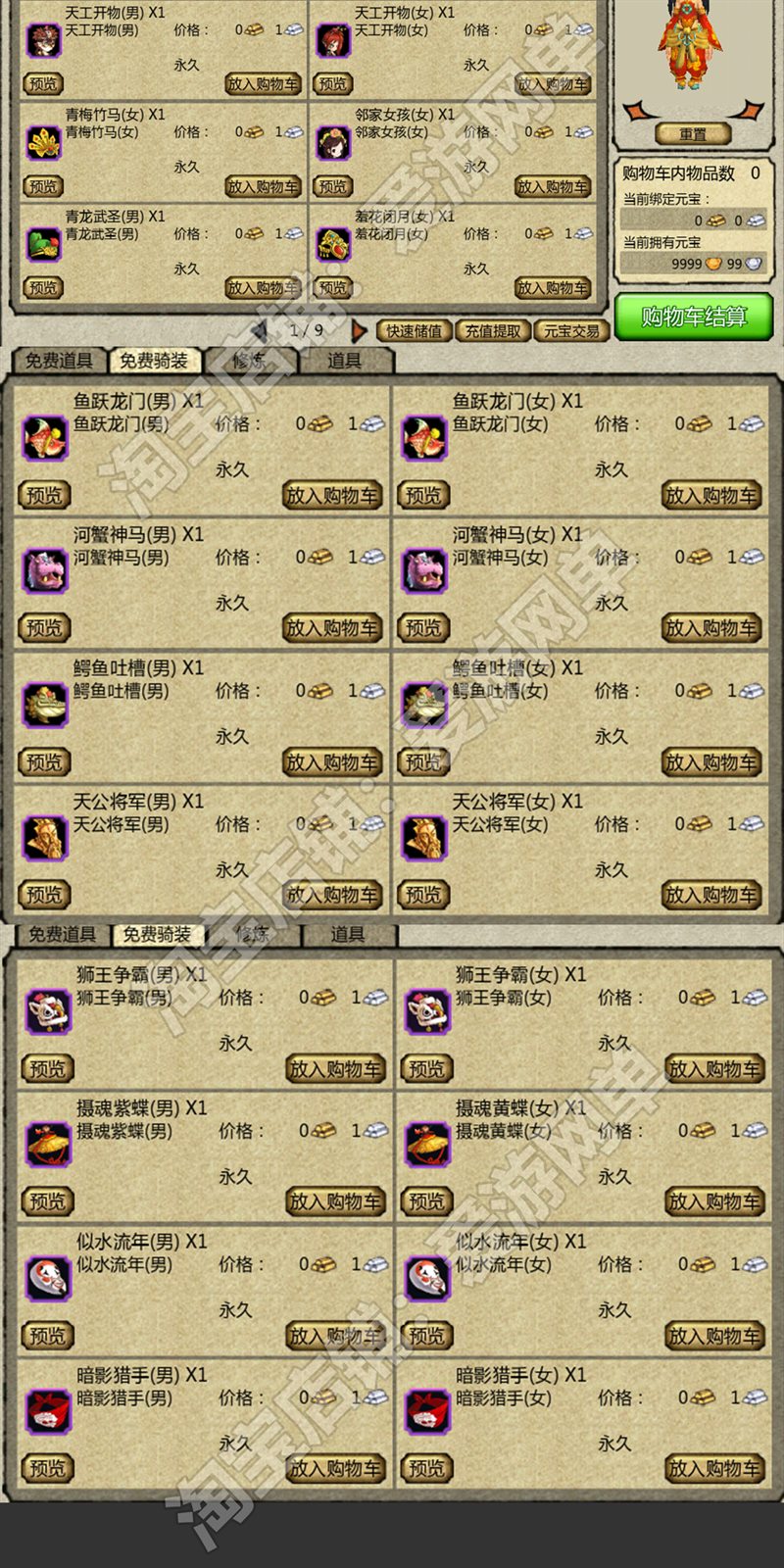Select the 狮王争霸(男) lion icon

[49, 1010]
